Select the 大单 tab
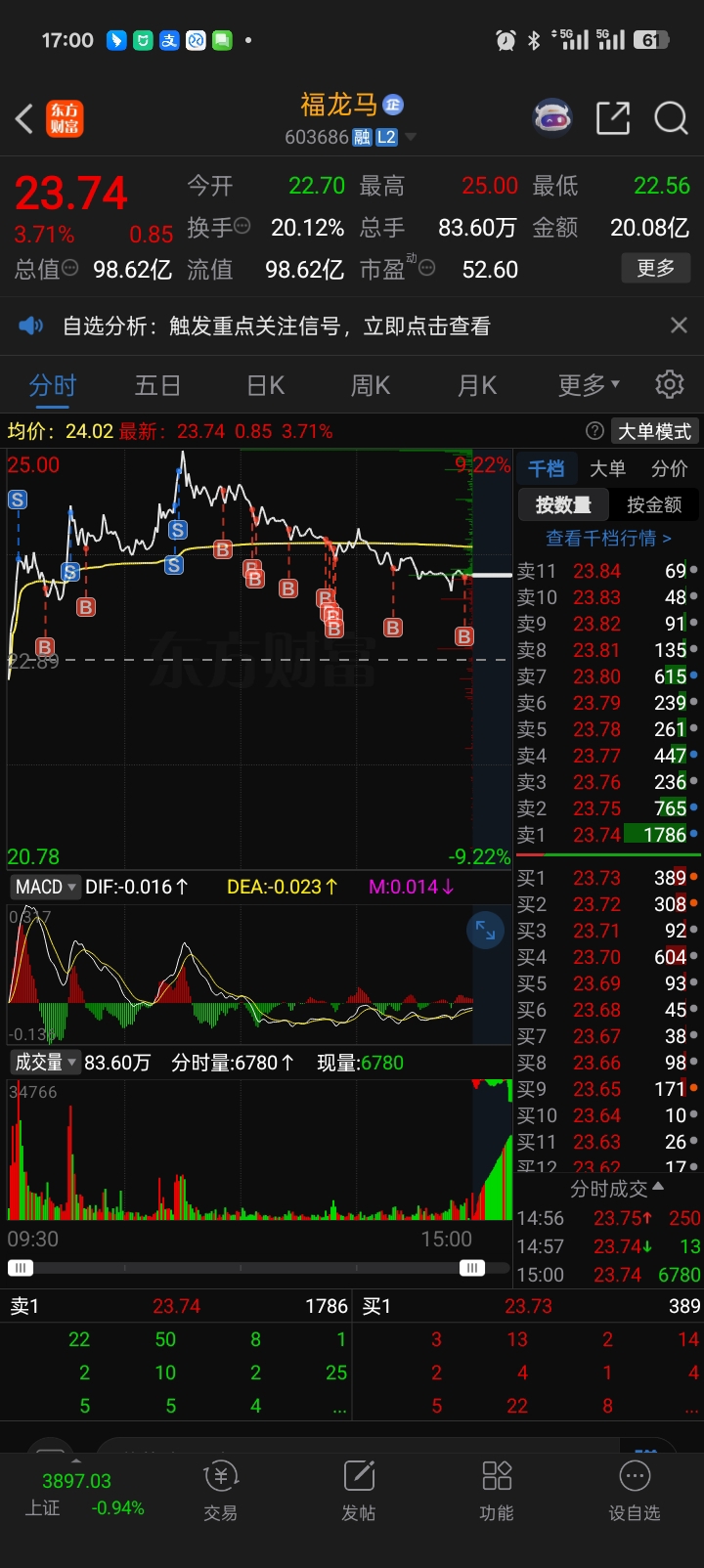 pos(607,468)
